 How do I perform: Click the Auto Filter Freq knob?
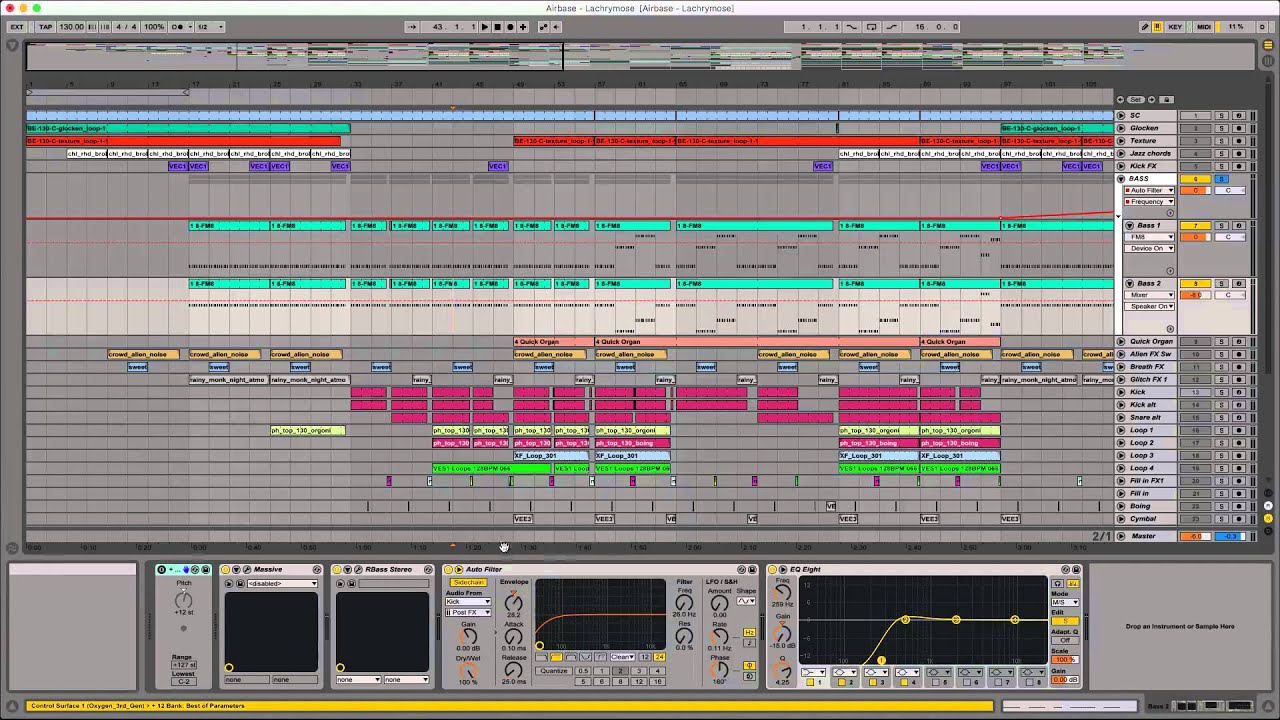685,602
